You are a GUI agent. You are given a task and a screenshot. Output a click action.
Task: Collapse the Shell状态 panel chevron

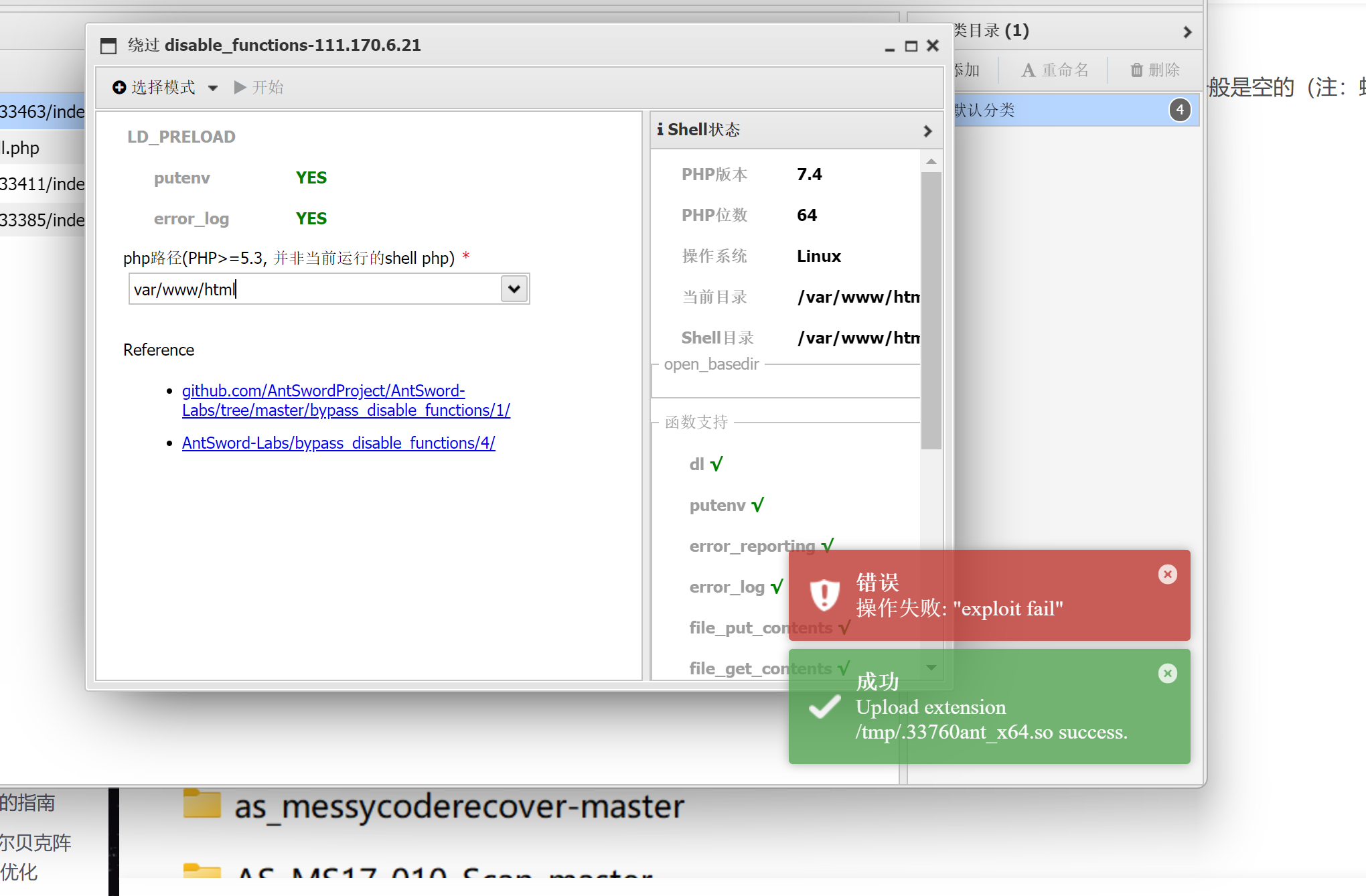[927, 131]
